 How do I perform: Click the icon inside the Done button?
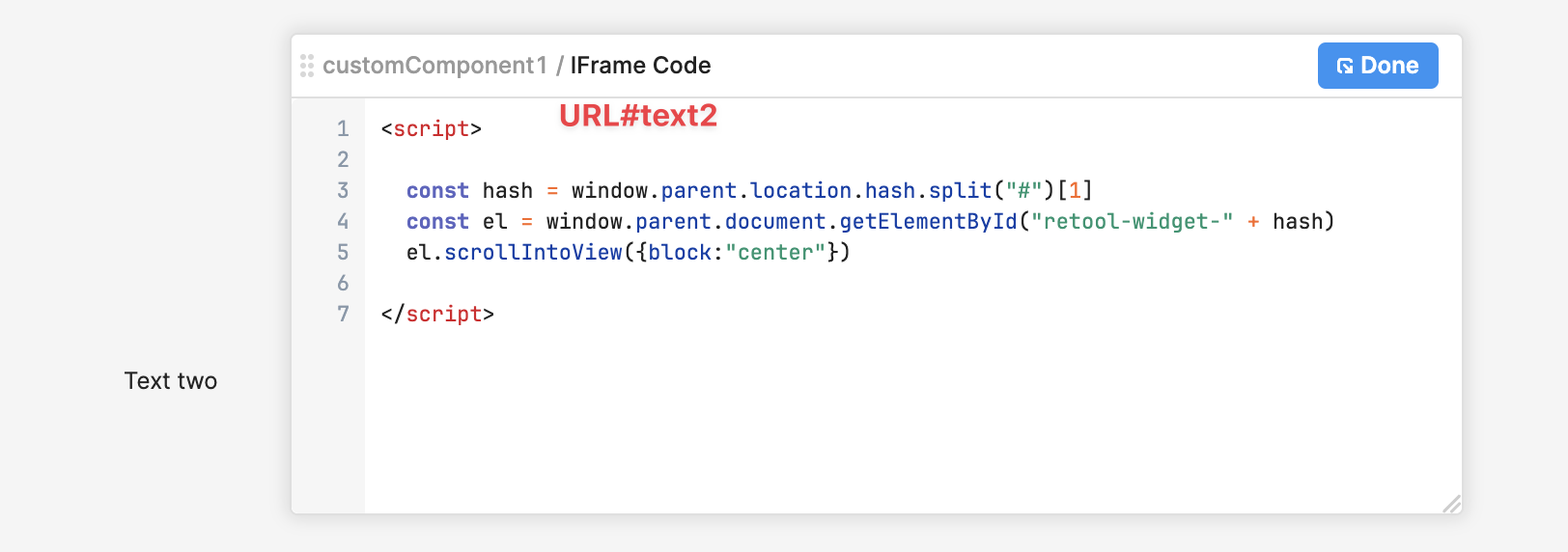pyautogui.click(x=1345, y=67)
